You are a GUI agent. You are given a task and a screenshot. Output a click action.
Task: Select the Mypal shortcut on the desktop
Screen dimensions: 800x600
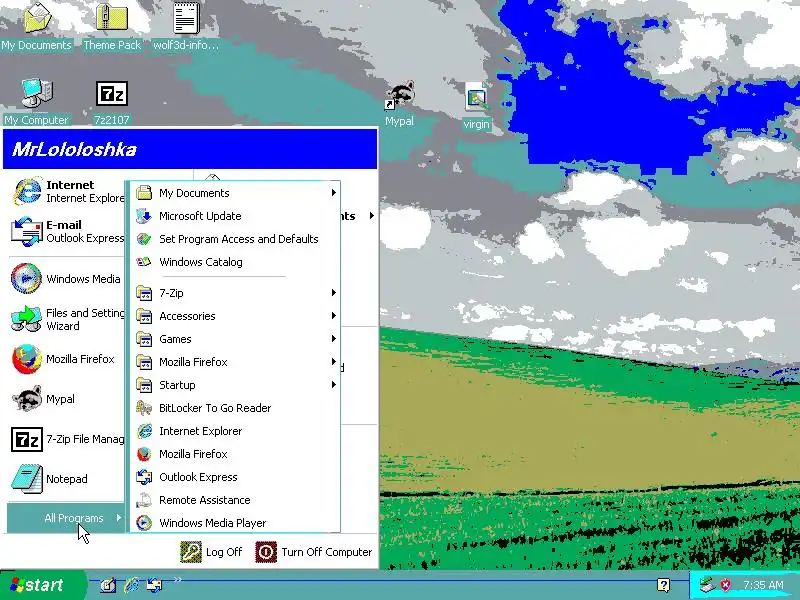click(x=399, y=104)
